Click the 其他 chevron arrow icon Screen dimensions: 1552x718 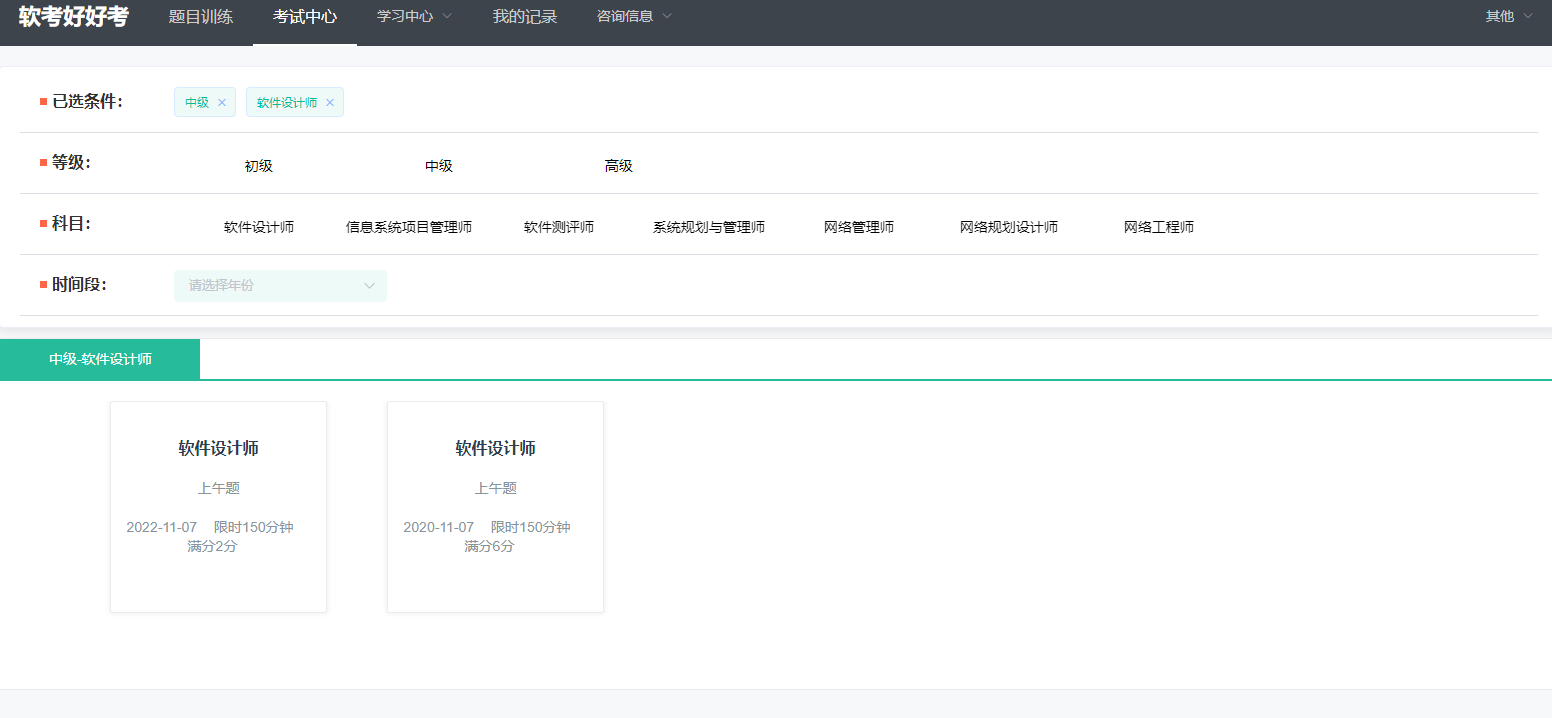(1527, 16)
